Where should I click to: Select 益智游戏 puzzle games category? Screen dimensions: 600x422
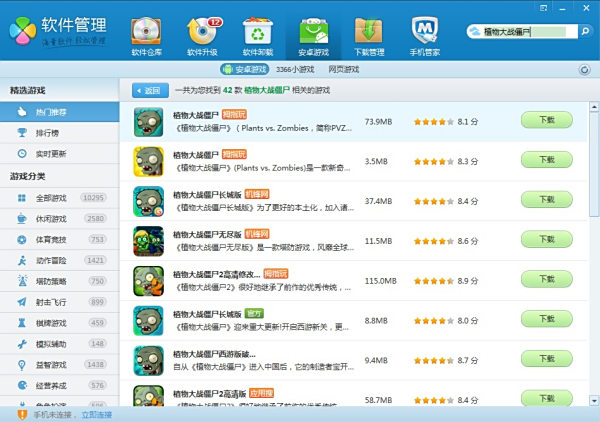coord(60,365)
